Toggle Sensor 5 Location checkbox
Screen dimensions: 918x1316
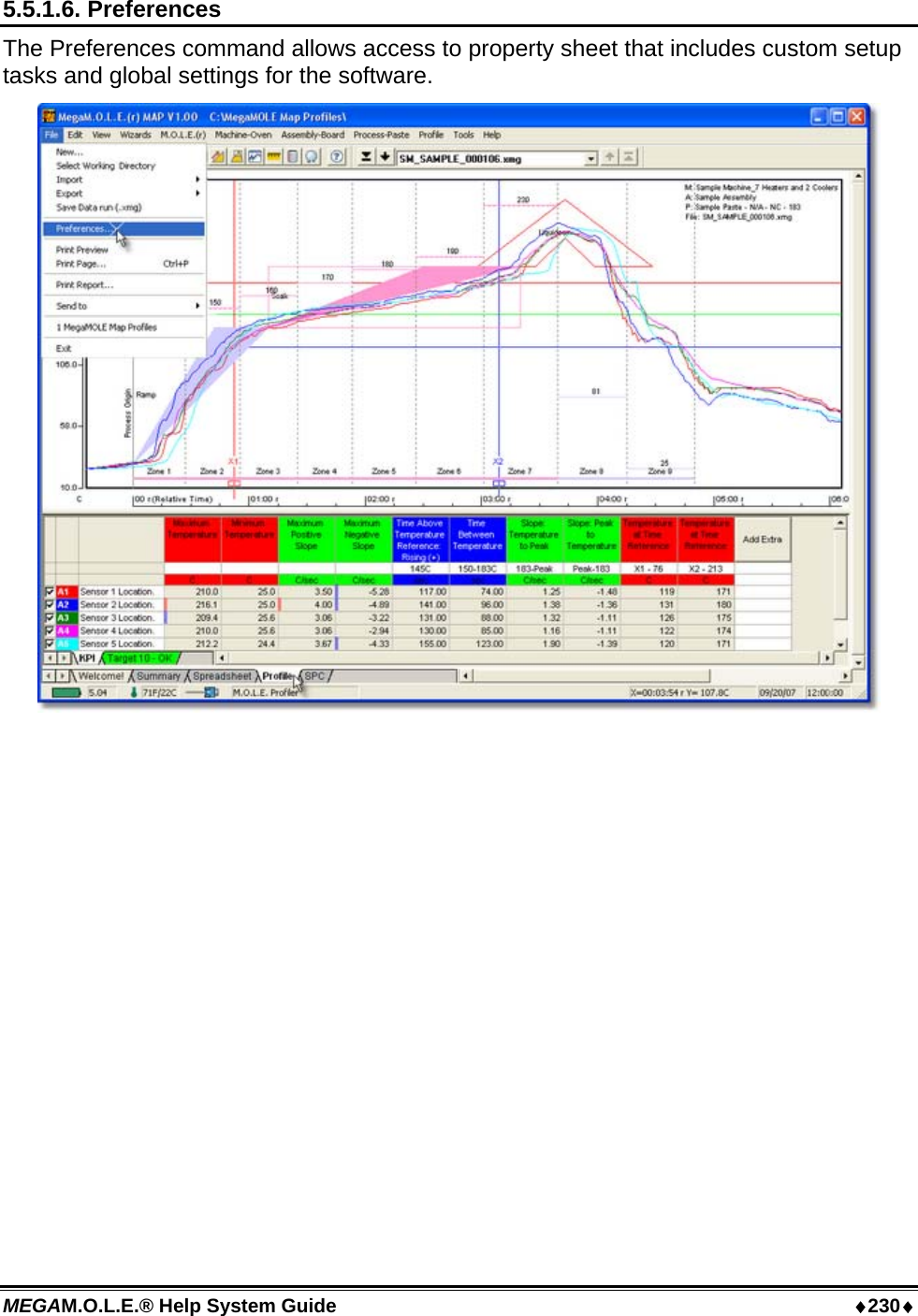pos(50,644)
